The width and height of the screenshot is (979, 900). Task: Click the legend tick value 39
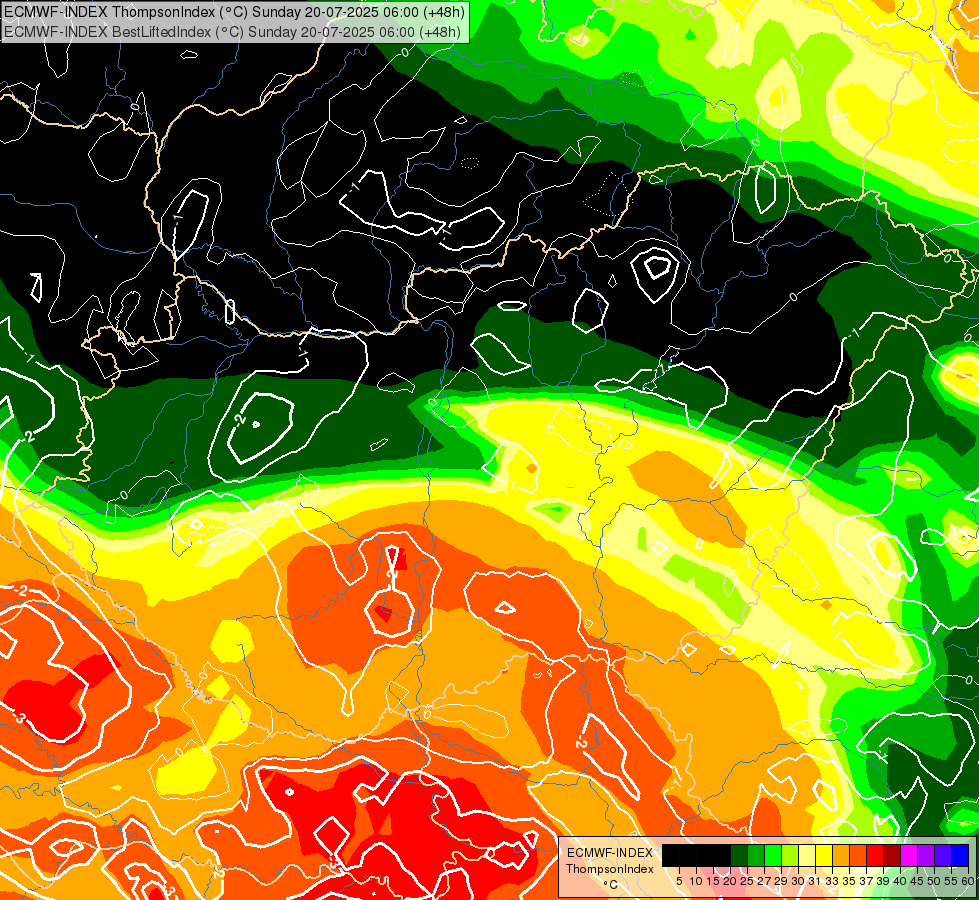pos(883,881)
